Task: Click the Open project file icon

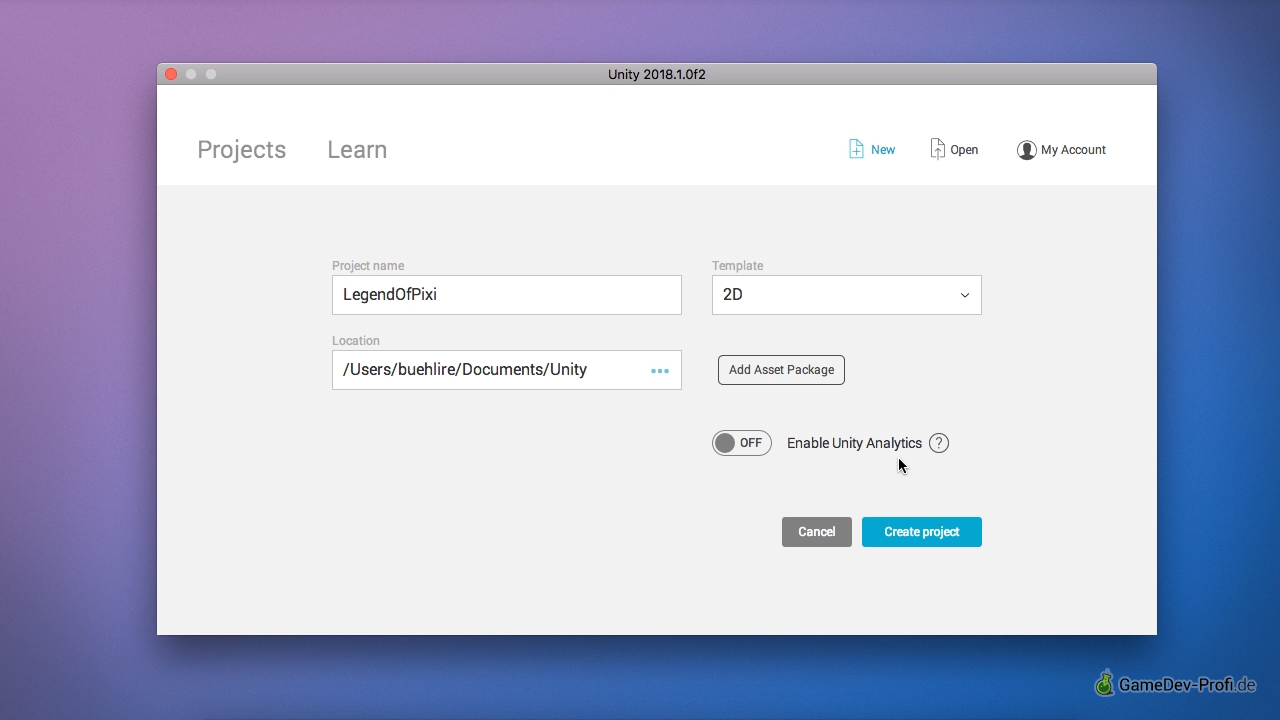Action: [937, 149]
